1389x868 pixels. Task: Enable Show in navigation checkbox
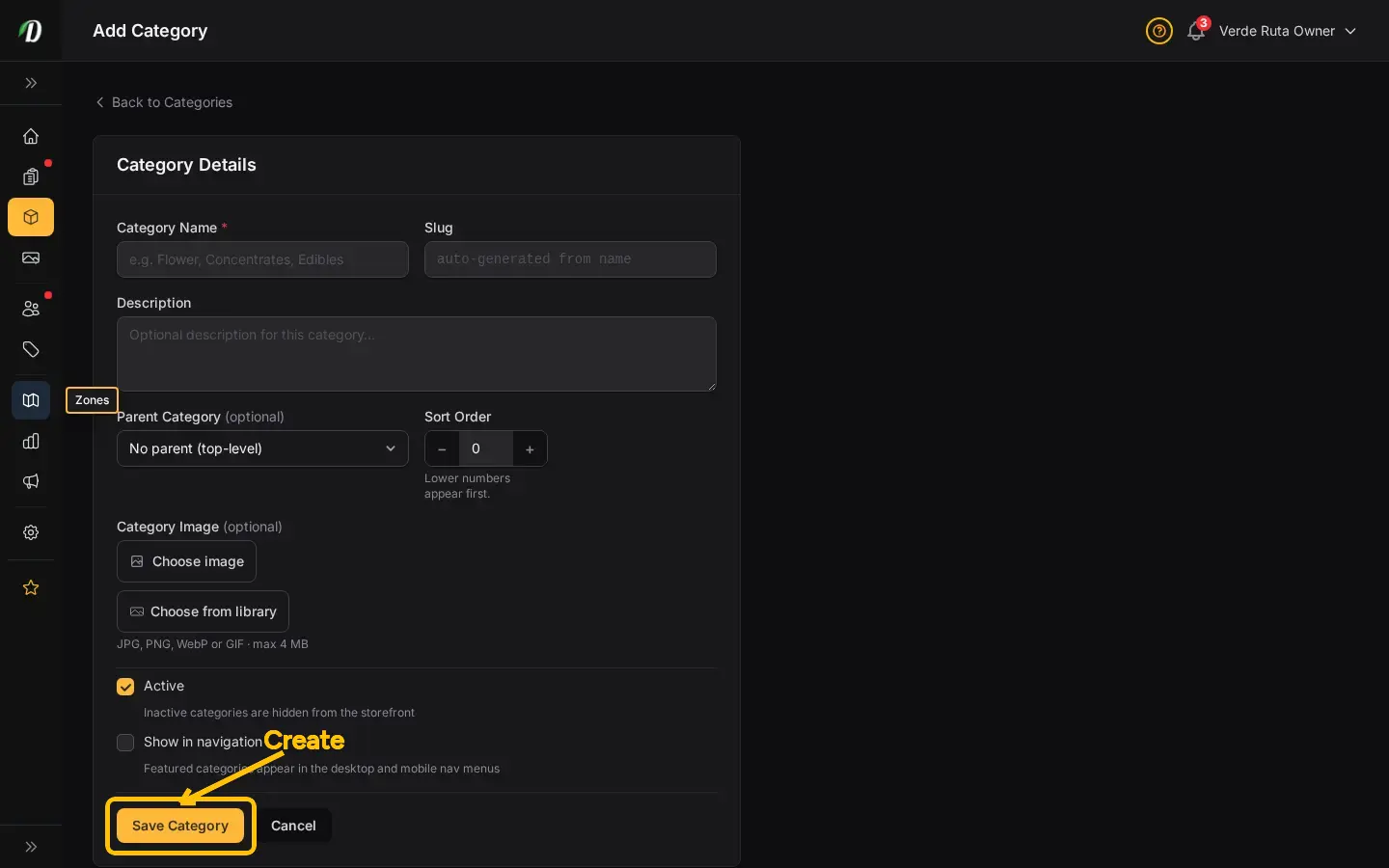pos(125,743)
